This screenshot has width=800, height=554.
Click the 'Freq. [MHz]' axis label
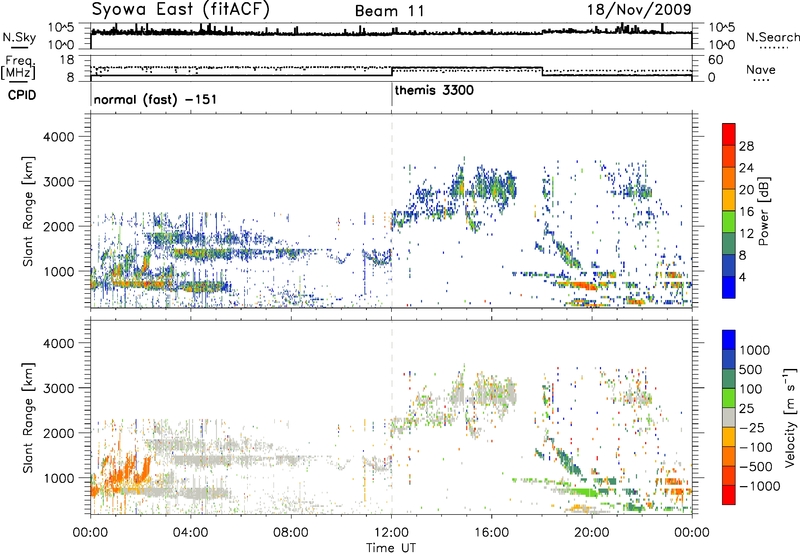[x=19, y=67]
